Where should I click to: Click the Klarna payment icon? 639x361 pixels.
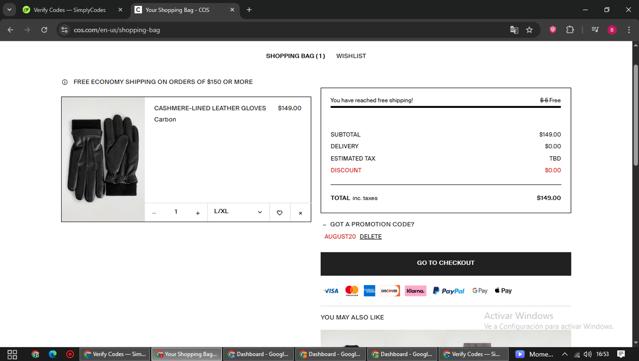point(415,291)
